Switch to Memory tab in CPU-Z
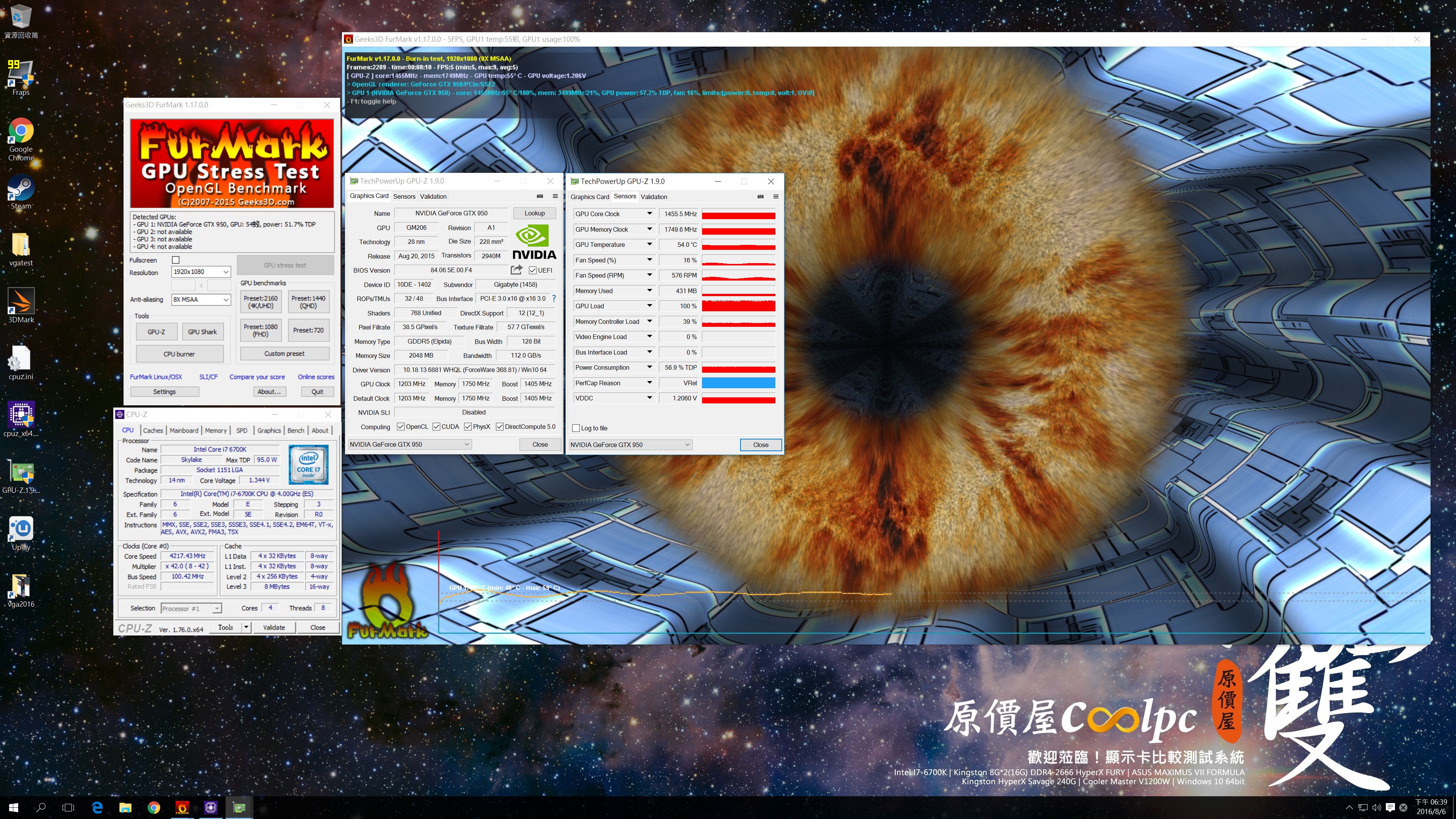Image resolution: width=1456 pixels, height=819 pixels. click(215, 431)
